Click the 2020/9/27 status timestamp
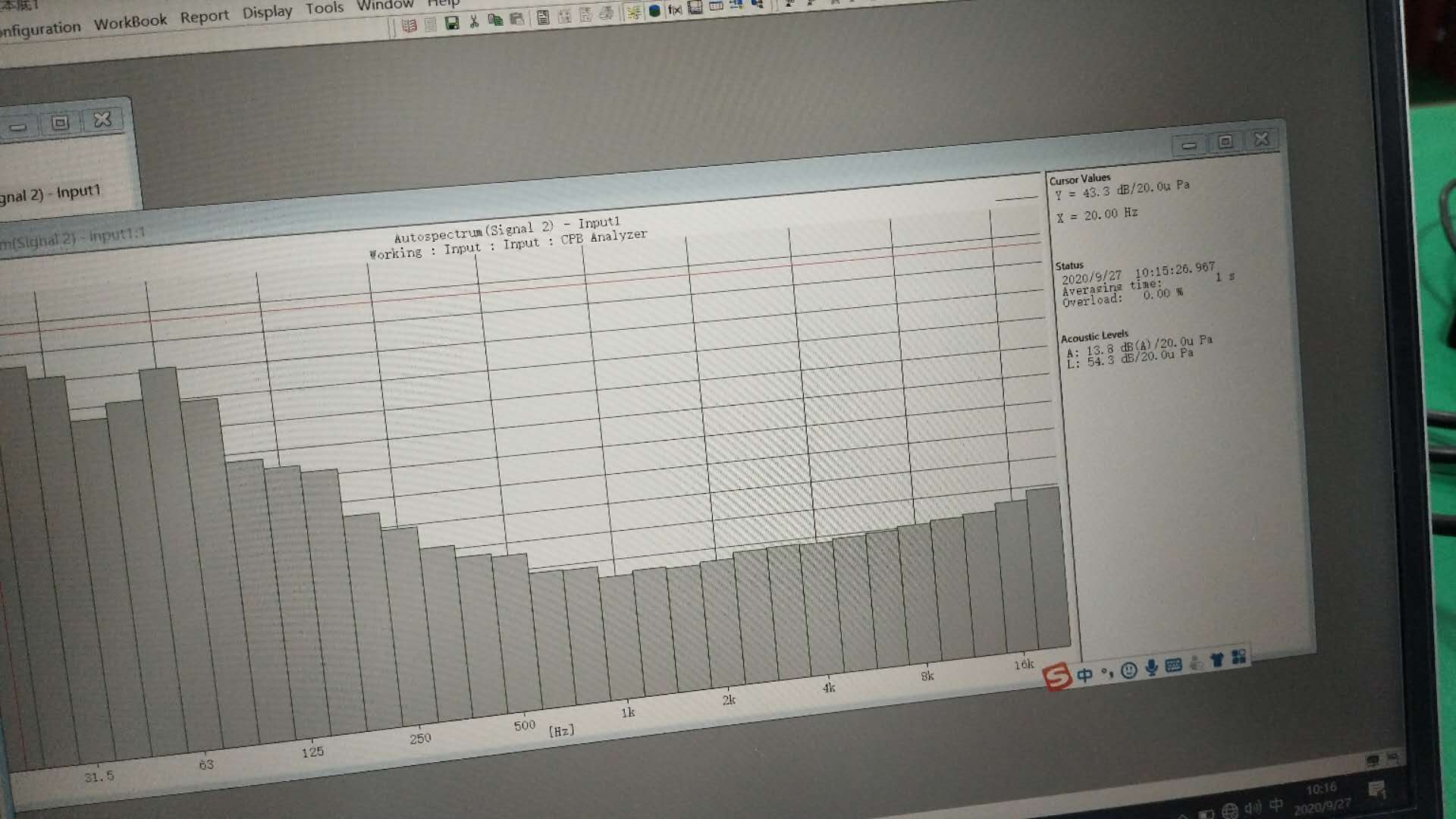The height and width of the screenshot is (819, 1456). pyautogui.click(x=1137, y=273)
